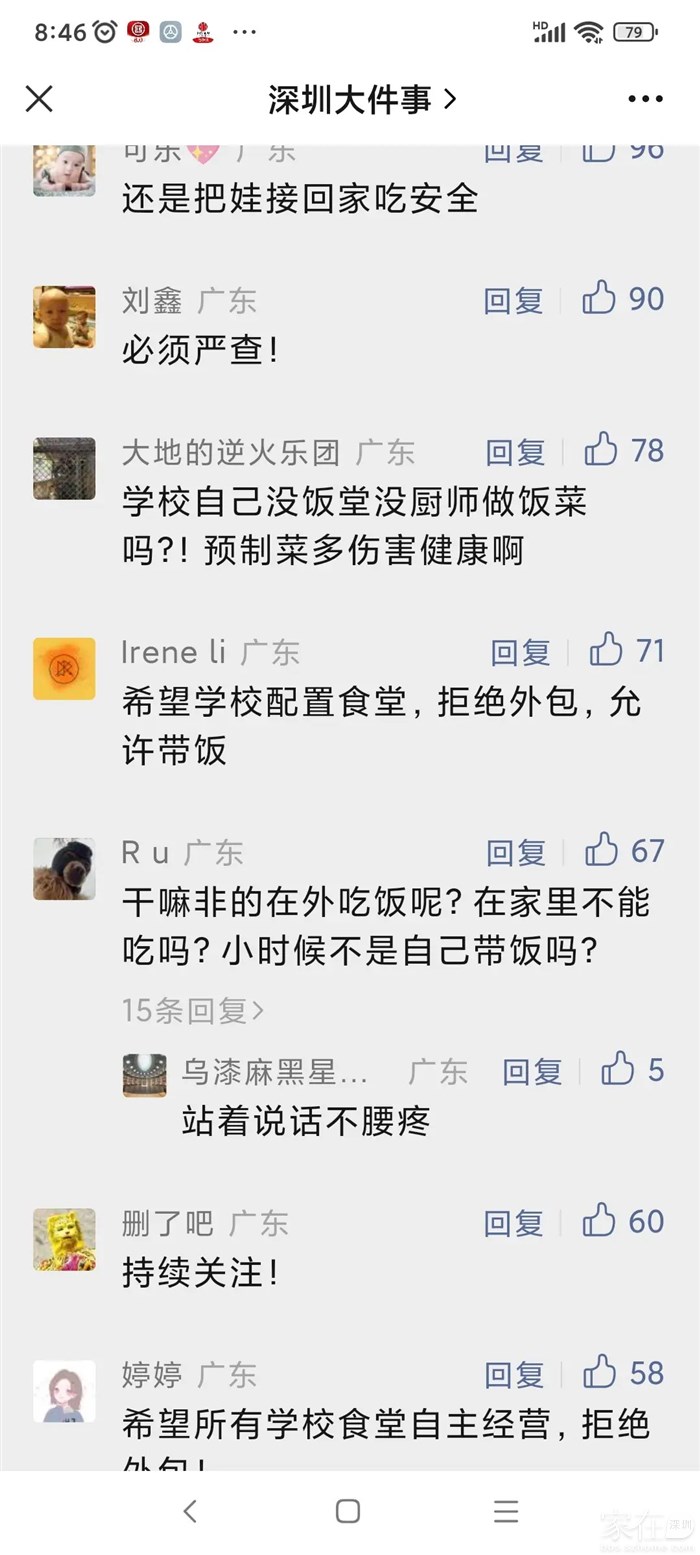The width and height of the screenshot is (700, 1555).
Task: Open the Android recent apps menu
Action: pyautogui.click(x=506, y=1511)
